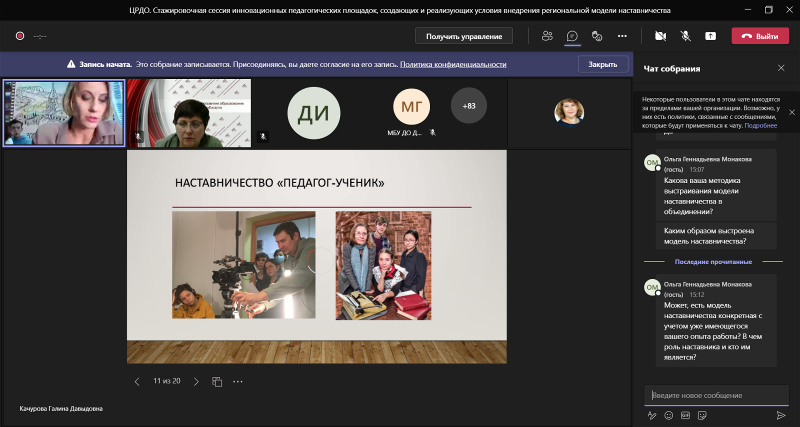Click the Выйти button to leave

(x=760, y=35)
